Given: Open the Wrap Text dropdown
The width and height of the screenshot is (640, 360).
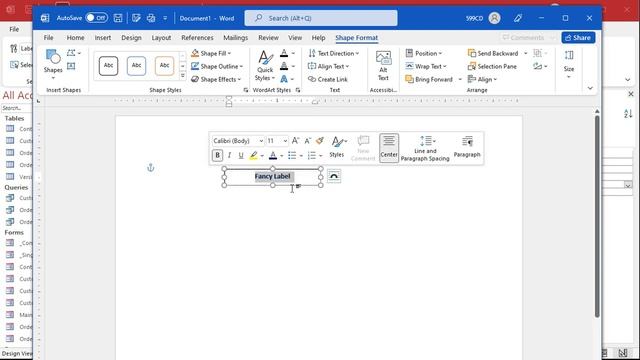Looking at the screenshot, I should click(x=426, y=66).
